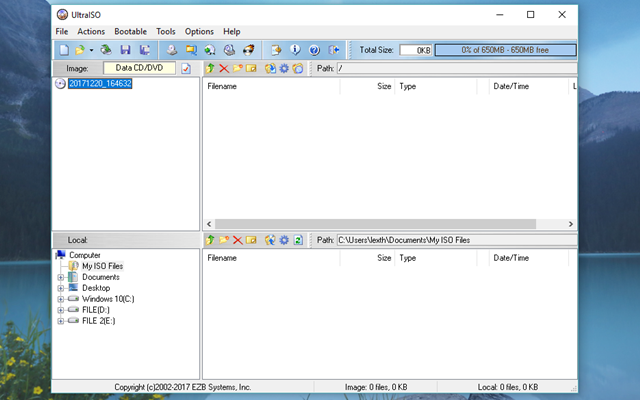Create a new image with the New toolbar icon
Image resolution: width=640 pixels, height=400 pixels.
tap(64, 50)
